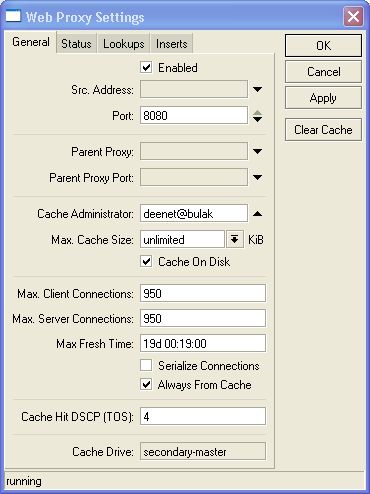Expand the Src. Address field arrow
Viewport: 370px width, 494px height.
(257, 89)
